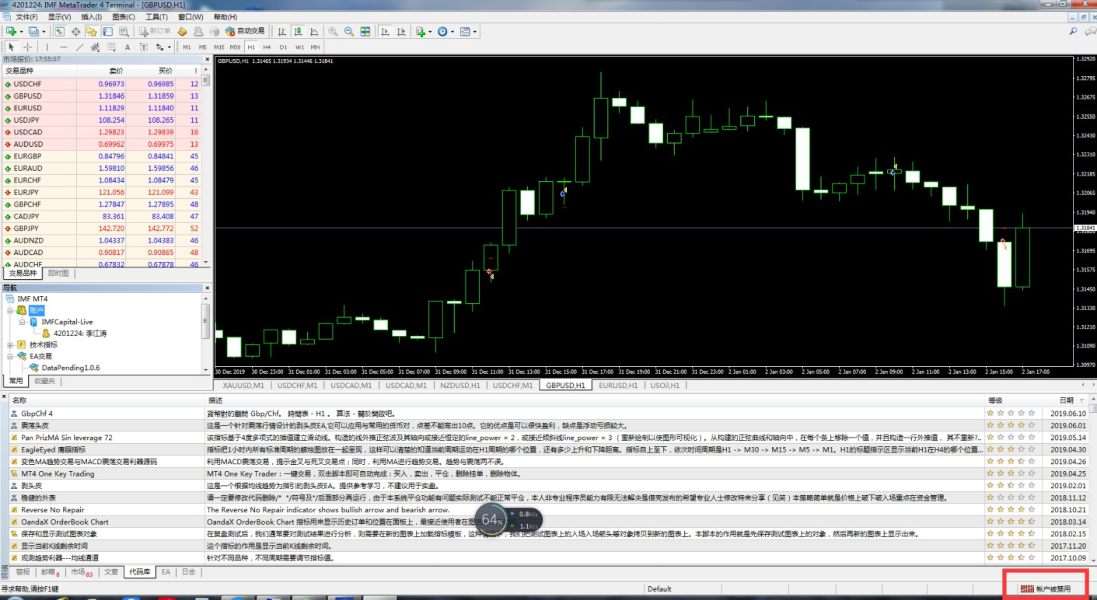Collapse the EA交易 tree node
1097x600 pixels.
11,356
